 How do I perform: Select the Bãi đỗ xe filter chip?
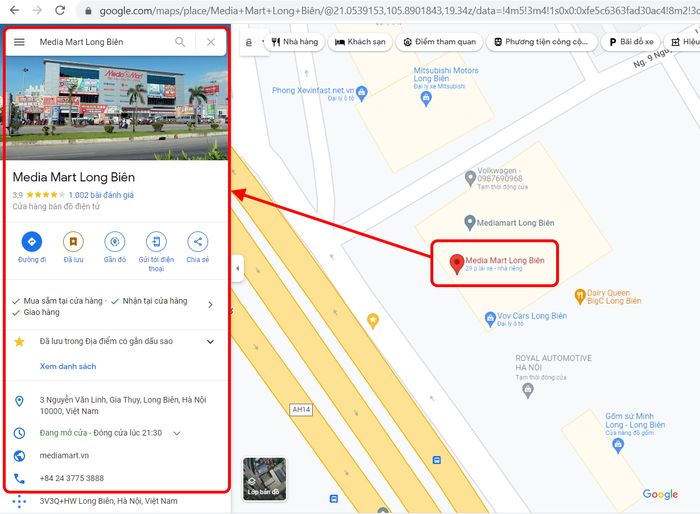tap(631, 42)
